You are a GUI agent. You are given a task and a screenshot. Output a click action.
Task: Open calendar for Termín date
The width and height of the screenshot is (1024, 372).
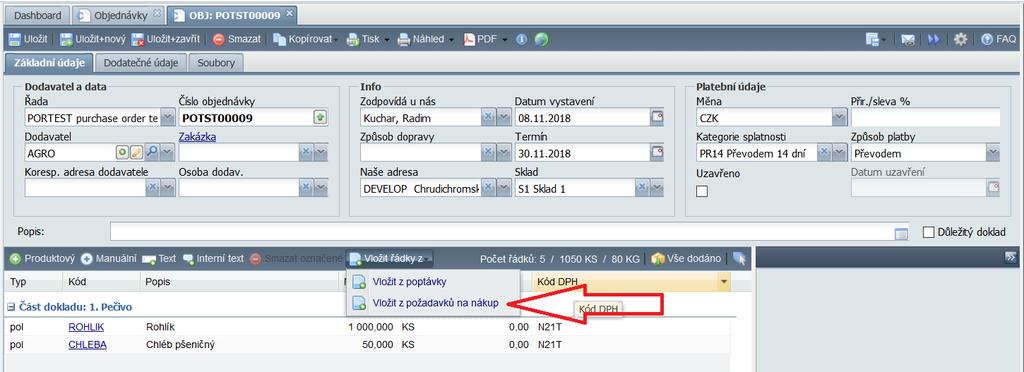pos(657,153)
